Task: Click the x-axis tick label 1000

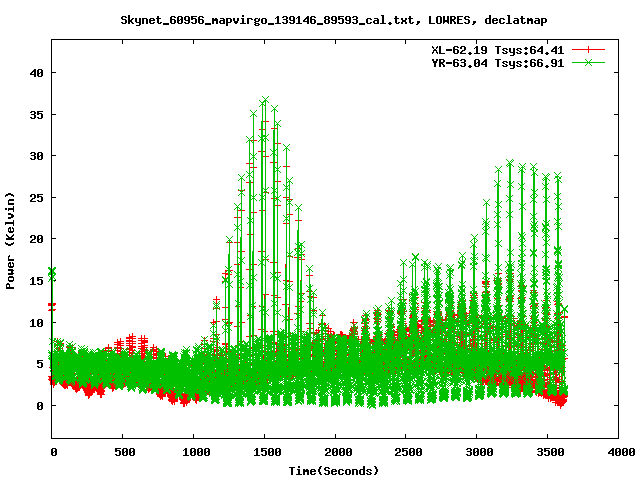Action: [x=196, y=452]
